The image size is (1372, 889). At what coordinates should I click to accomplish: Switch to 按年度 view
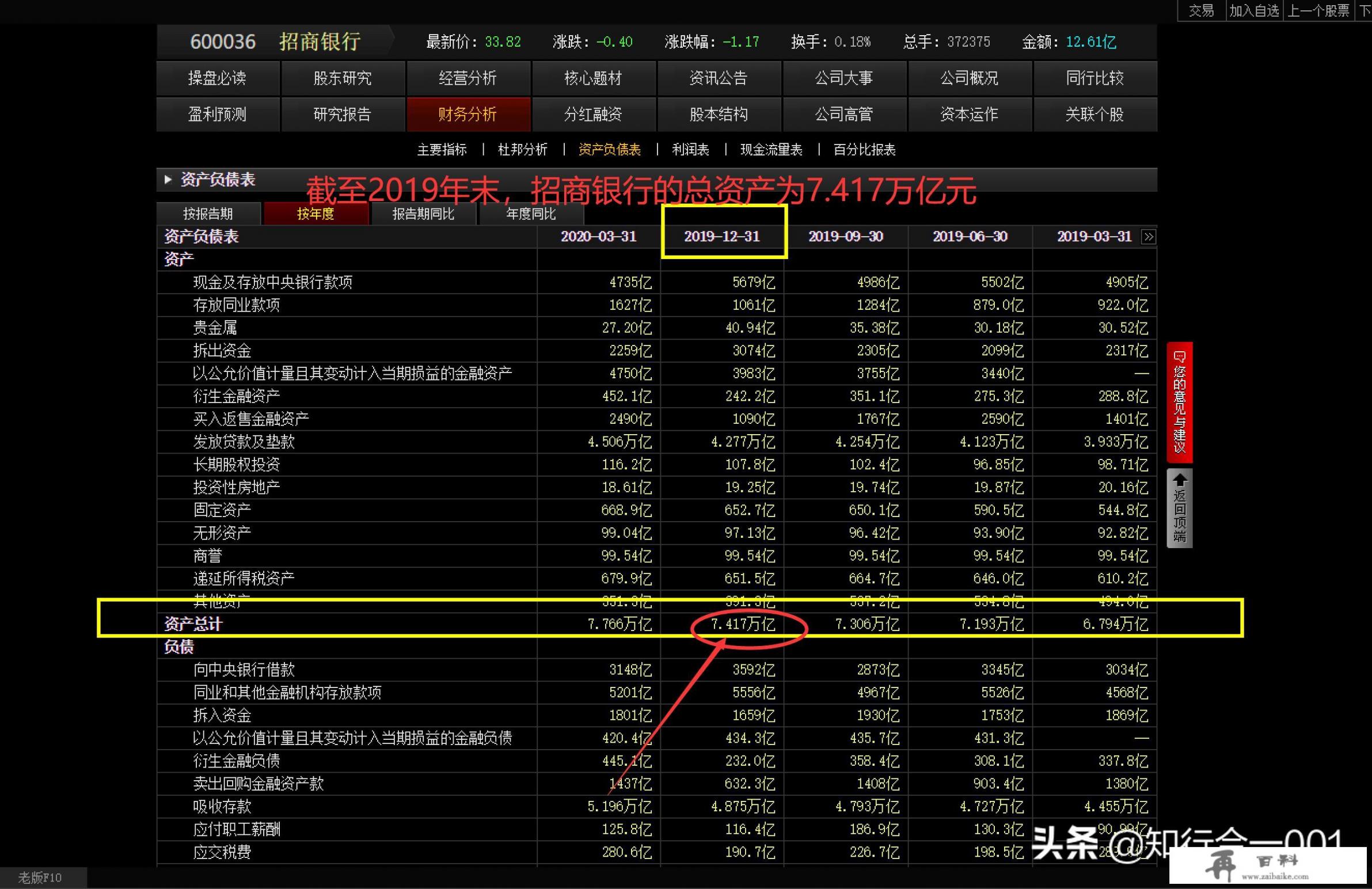[x=316, y=214]
